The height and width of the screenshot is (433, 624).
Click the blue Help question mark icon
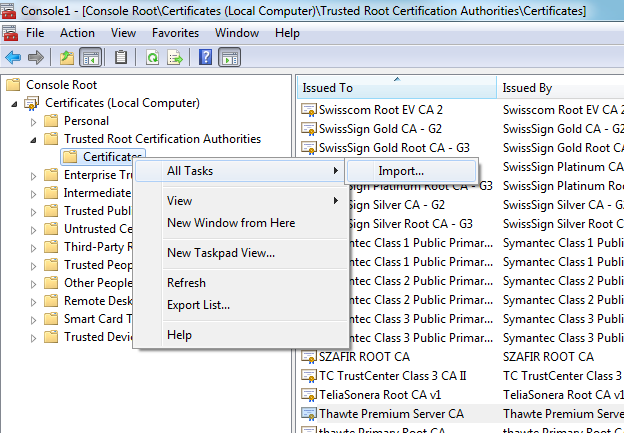click(x=205, y=57)
